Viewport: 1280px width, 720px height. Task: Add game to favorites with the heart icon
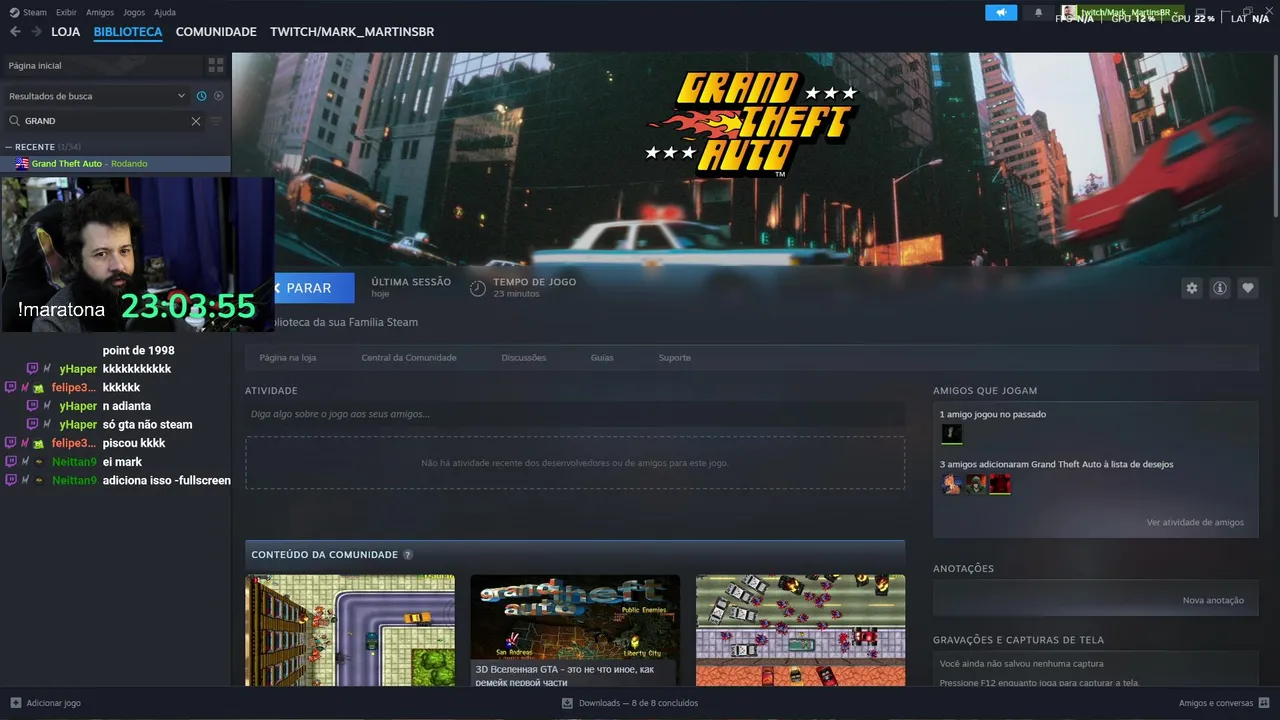click(x=1248, y=288)
